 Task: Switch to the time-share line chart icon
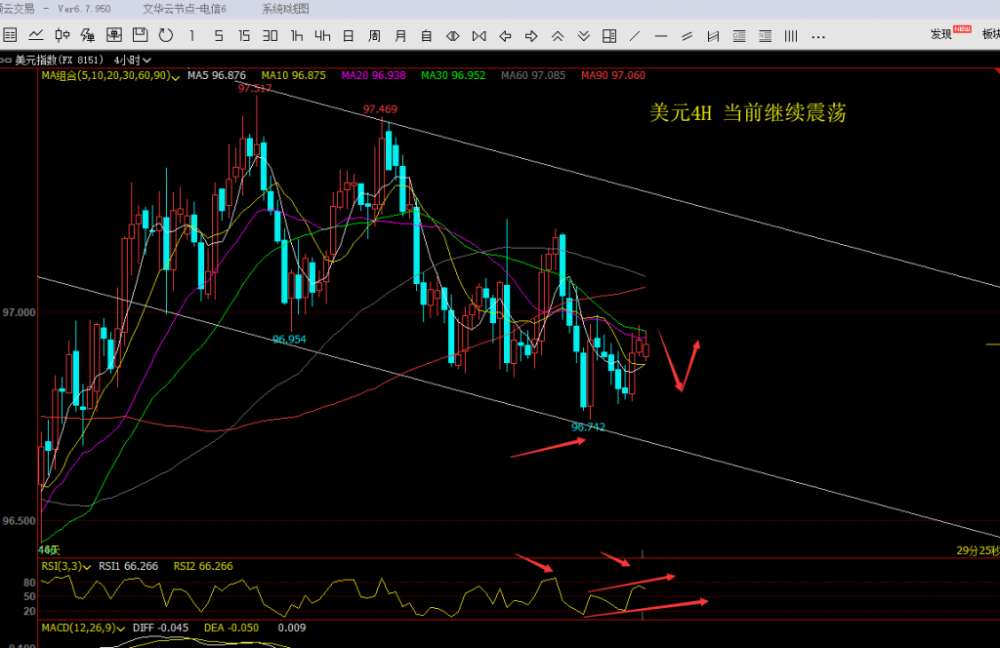point(36,36)
